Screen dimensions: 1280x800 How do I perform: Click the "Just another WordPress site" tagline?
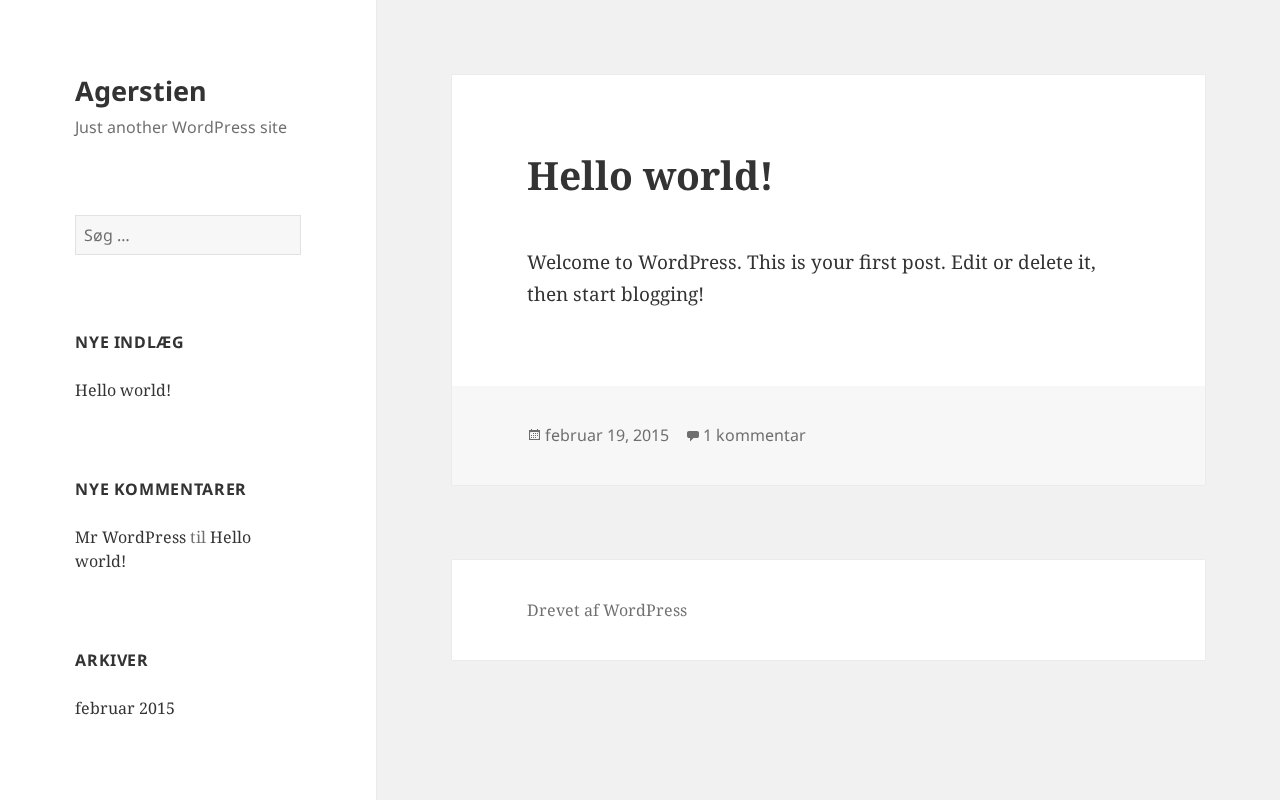pyautogui.click(x=181, y=127)
